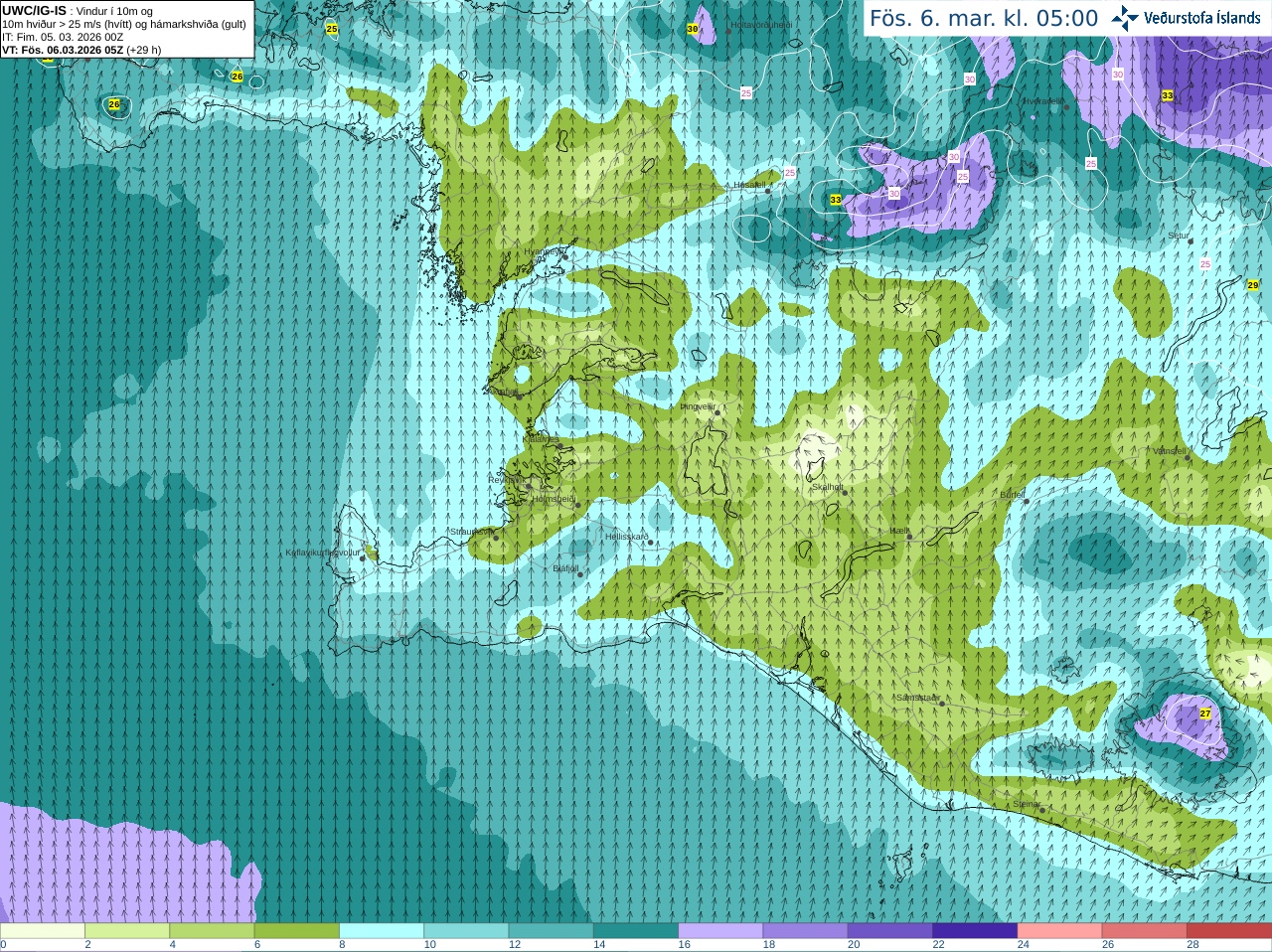Pick the 2–4 m/s light green swatch

point(127,931)
